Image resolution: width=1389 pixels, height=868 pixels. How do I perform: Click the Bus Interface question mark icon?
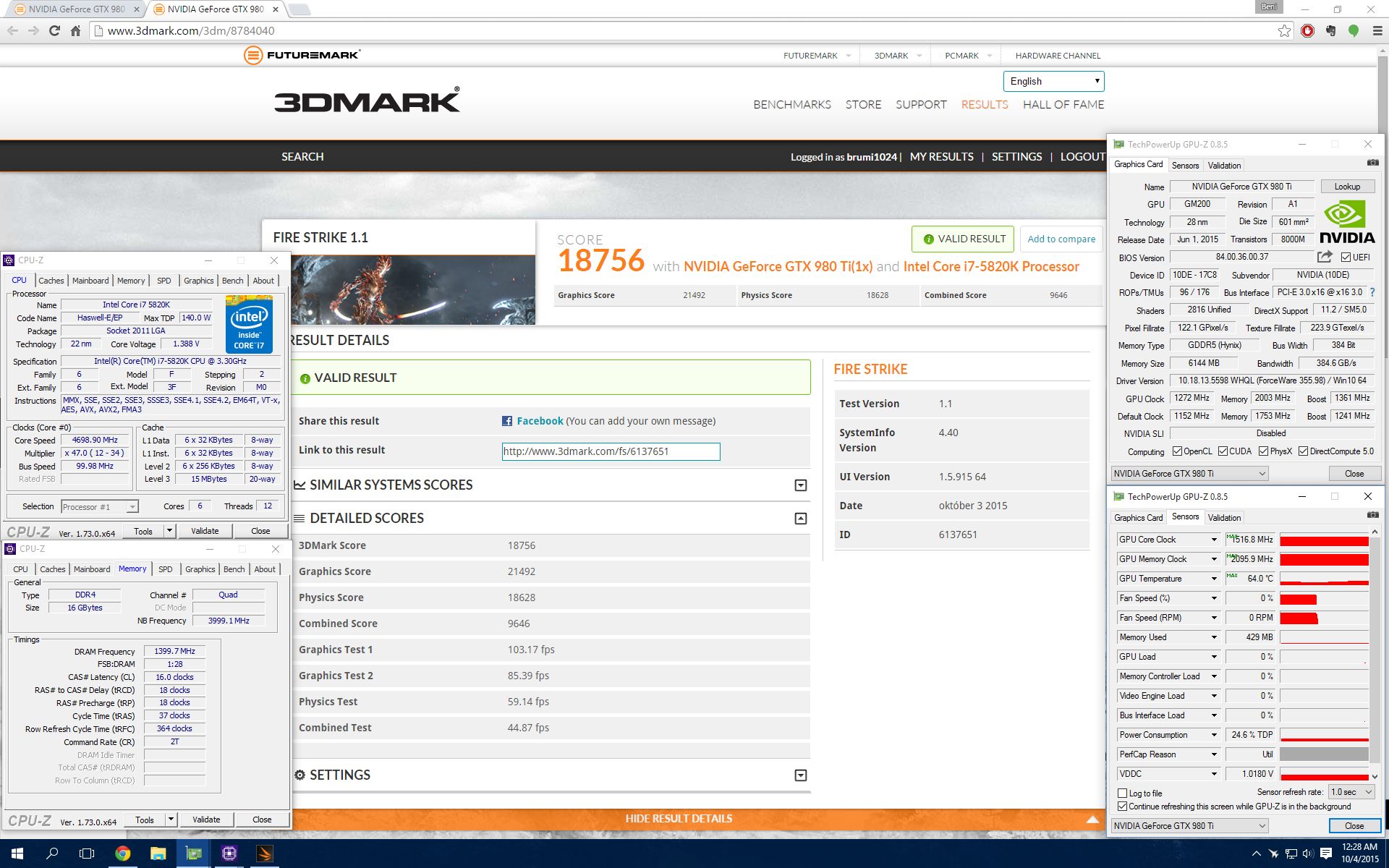click(x=1372, y=292)
